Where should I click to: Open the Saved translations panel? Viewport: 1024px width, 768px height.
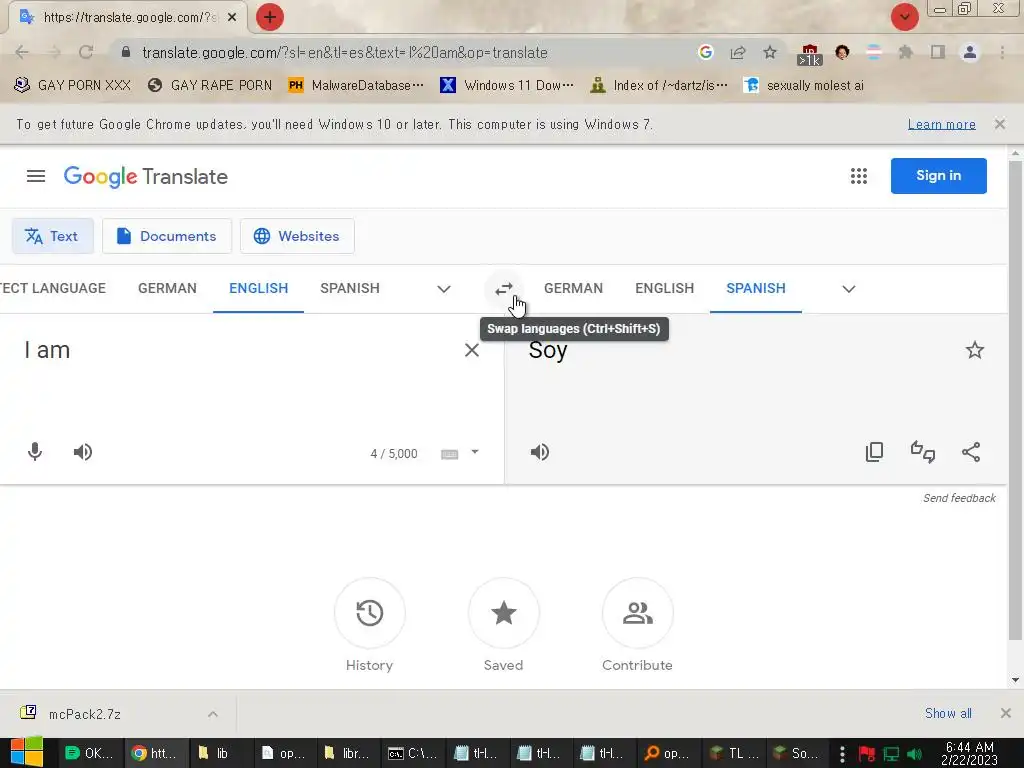pos(504,613)
